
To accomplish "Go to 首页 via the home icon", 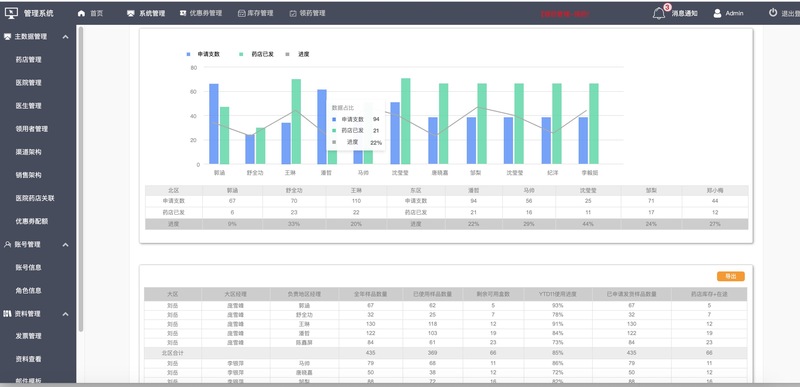I will click(x=81, y=14).
